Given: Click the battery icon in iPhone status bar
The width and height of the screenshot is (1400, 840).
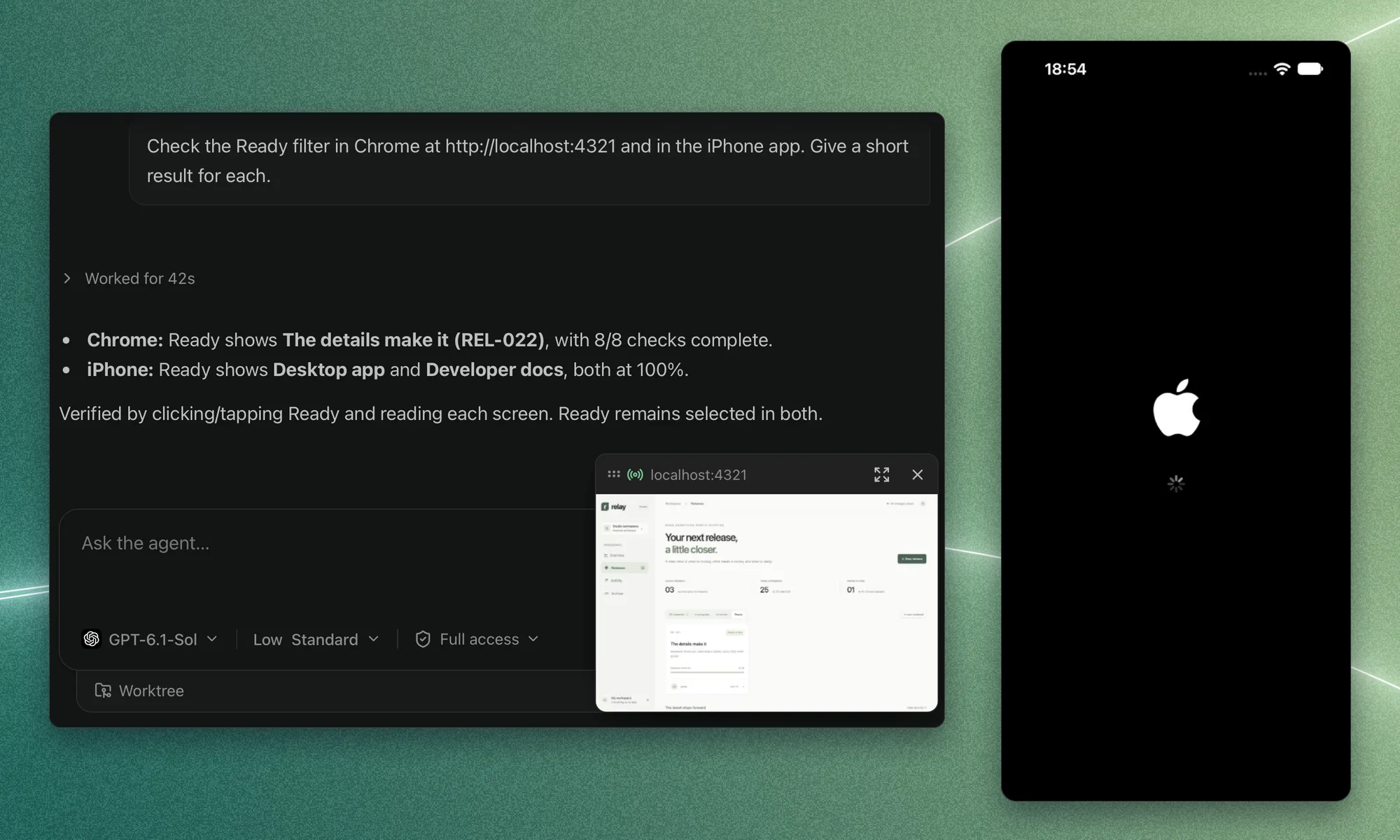Looking at the screenshot, I should pos(1310,69).
